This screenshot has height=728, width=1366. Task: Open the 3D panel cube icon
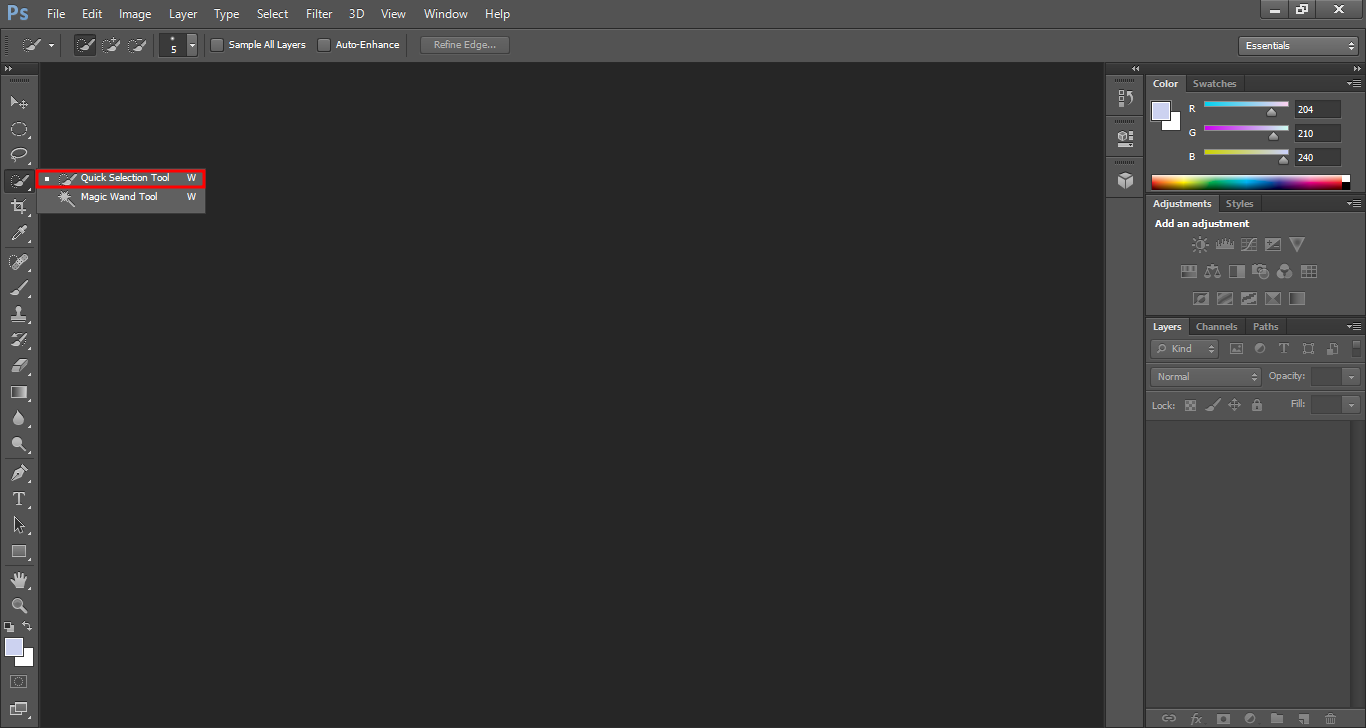tap(1125, 180)
